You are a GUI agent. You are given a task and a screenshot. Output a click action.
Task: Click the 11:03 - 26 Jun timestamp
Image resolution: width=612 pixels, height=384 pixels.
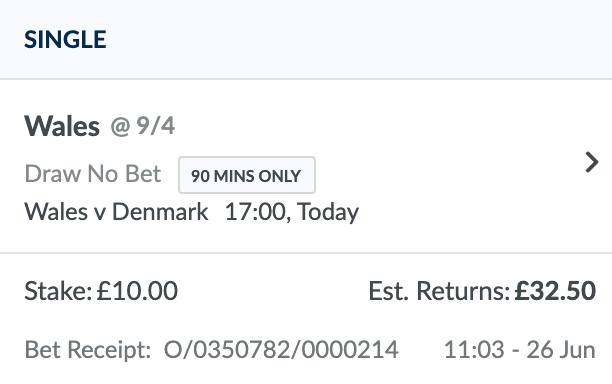tap(520, 350)
